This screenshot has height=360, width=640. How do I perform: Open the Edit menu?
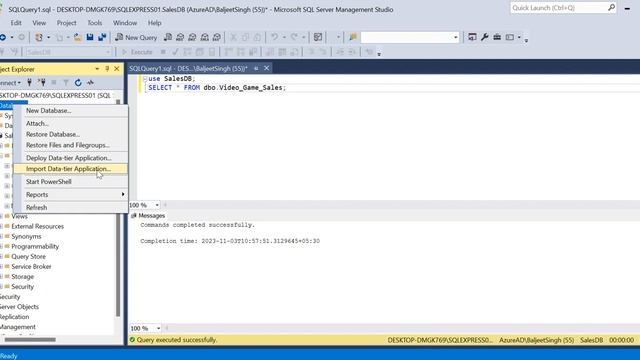point(16,23)
